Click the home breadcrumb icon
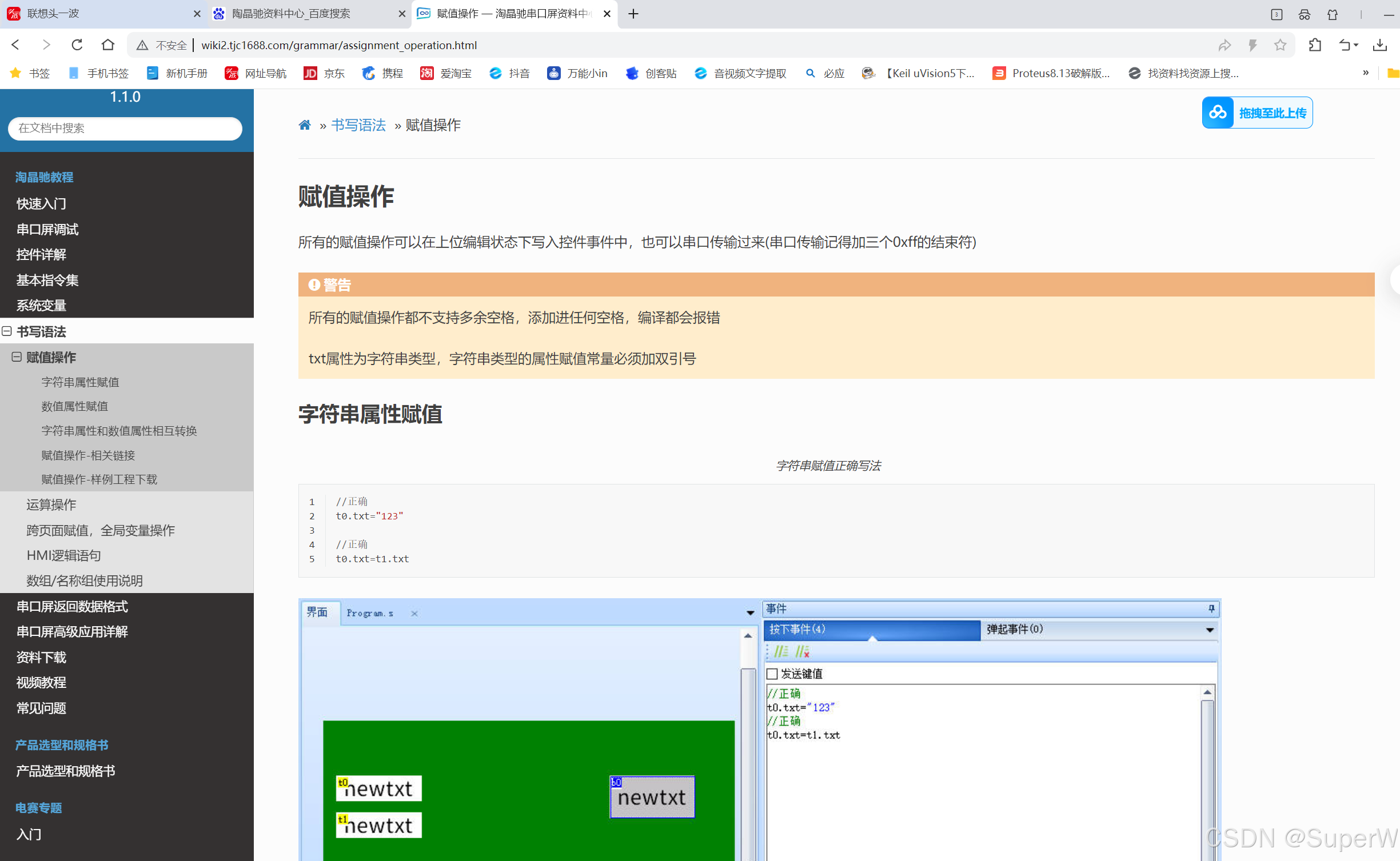This screenshot has height=861, width=1400. click(x=305, y=125)
